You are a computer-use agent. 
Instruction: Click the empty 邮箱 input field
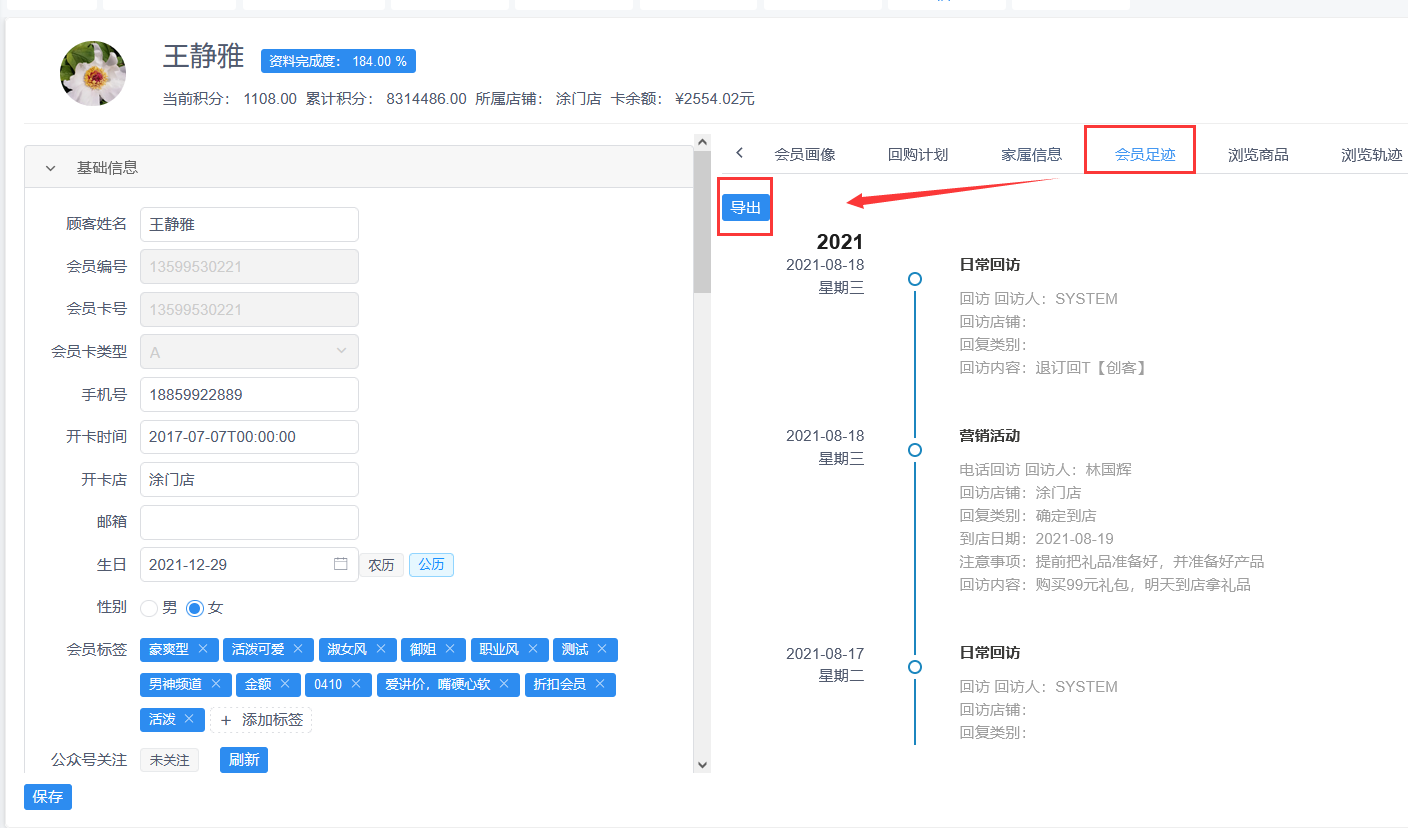coord(249,522)
